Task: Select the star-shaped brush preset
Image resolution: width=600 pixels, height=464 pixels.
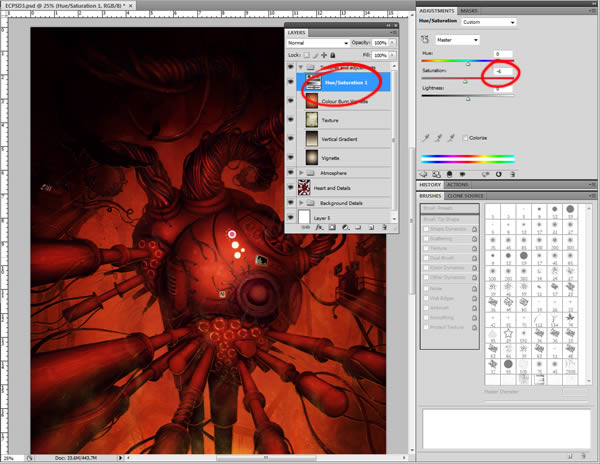Action: point(508,333)
